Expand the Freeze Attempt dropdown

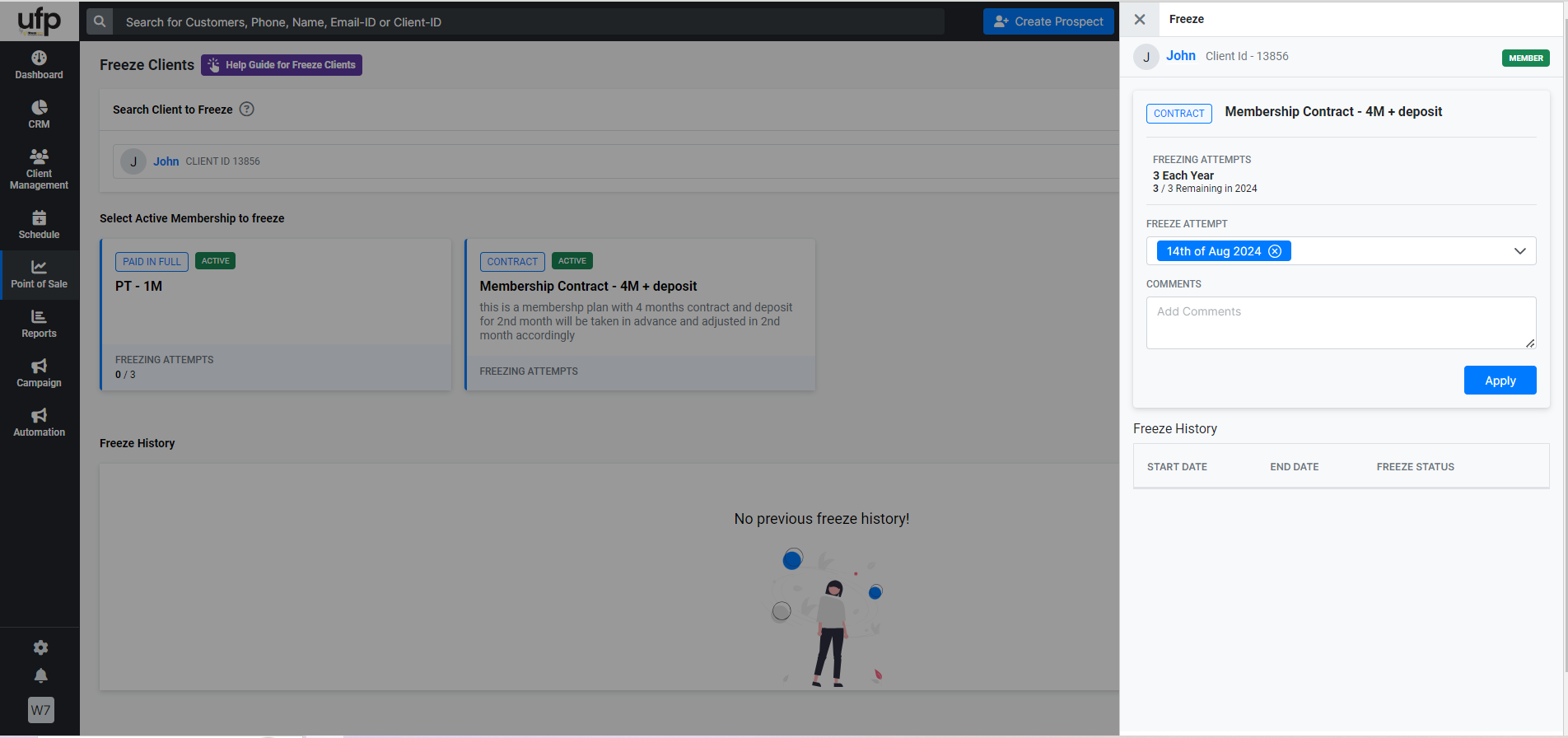(1519, 251)
